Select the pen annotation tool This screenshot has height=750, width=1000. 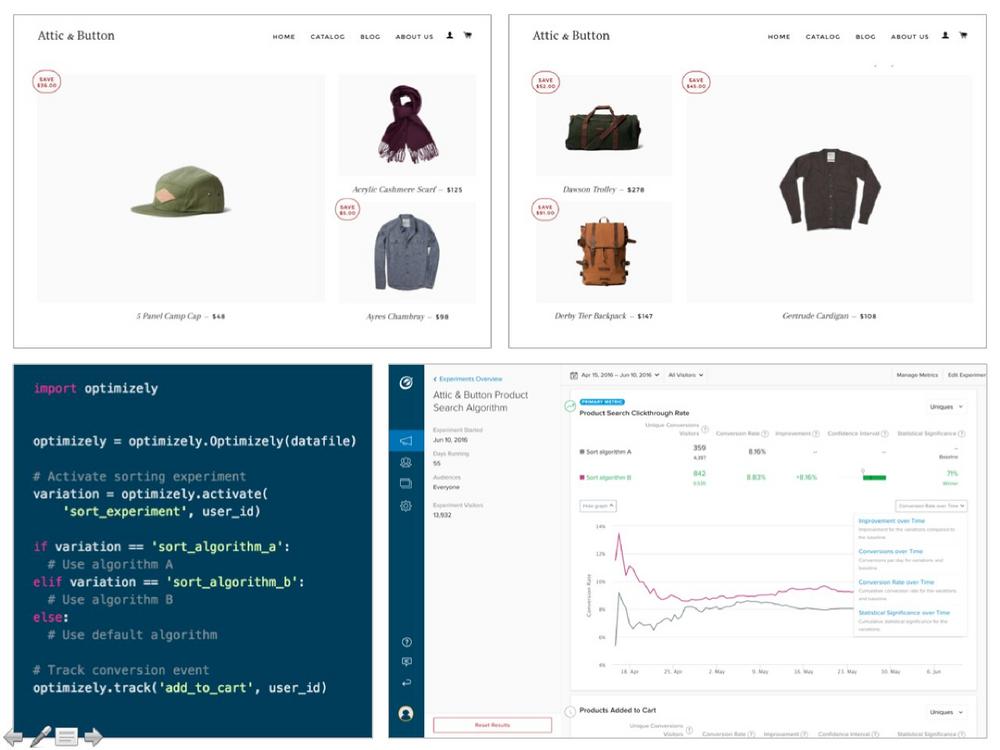(x=40, y=737)
